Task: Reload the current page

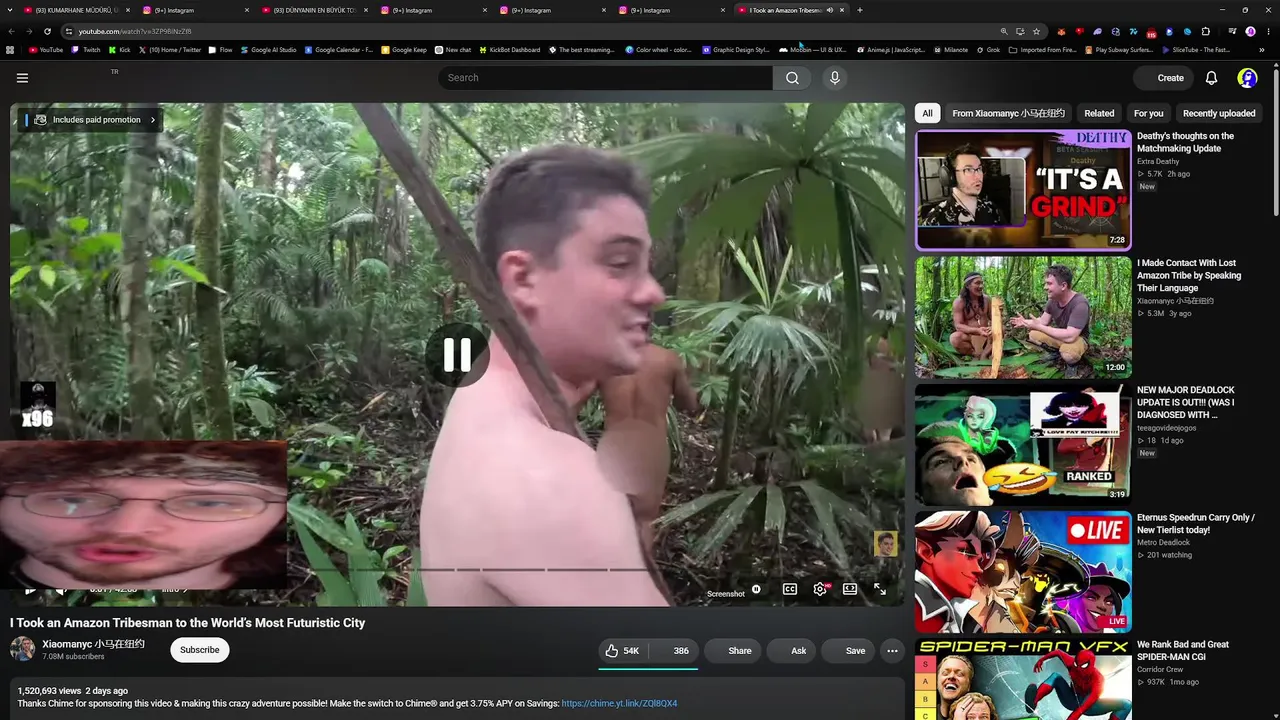Action: [x=47, y=31]
